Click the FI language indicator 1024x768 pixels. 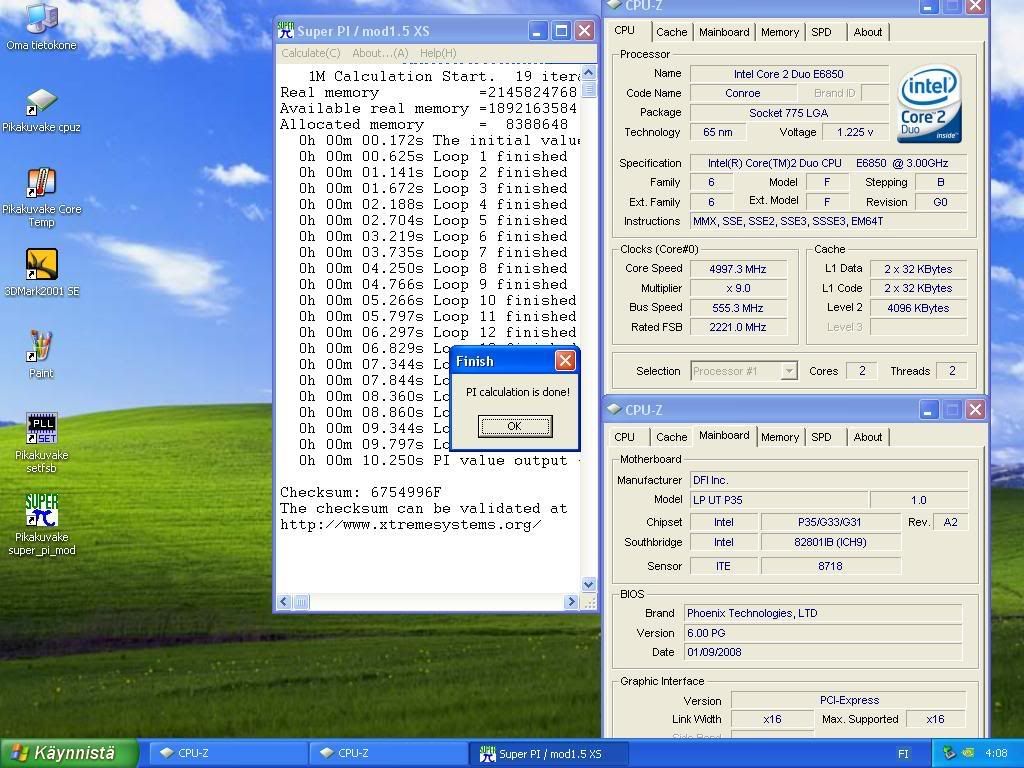click(903, 754)
